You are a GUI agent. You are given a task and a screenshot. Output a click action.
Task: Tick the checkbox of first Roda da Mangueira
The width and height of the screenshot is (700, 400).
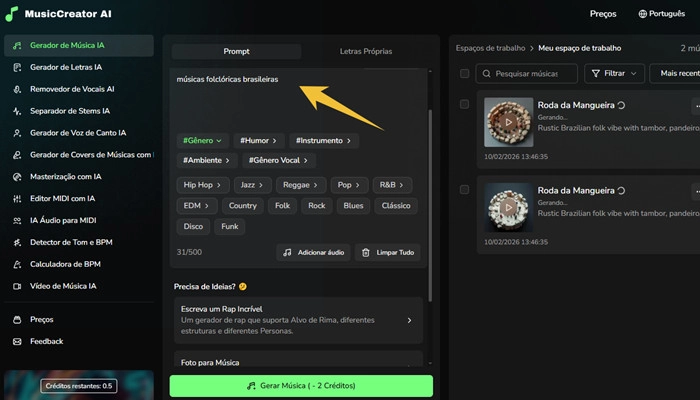click(x=464, y=104)
